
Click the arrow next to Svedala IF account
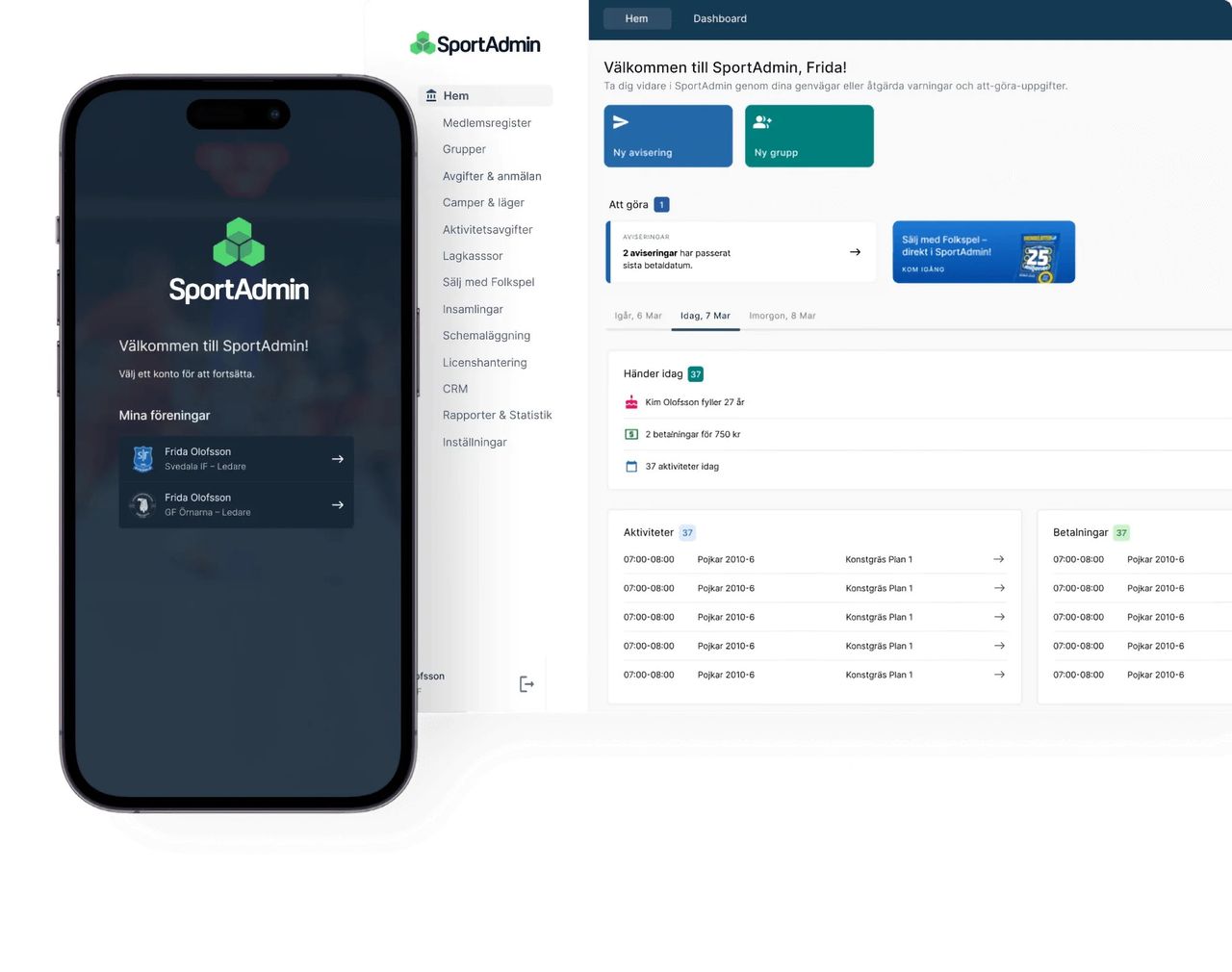pos(337,459)
